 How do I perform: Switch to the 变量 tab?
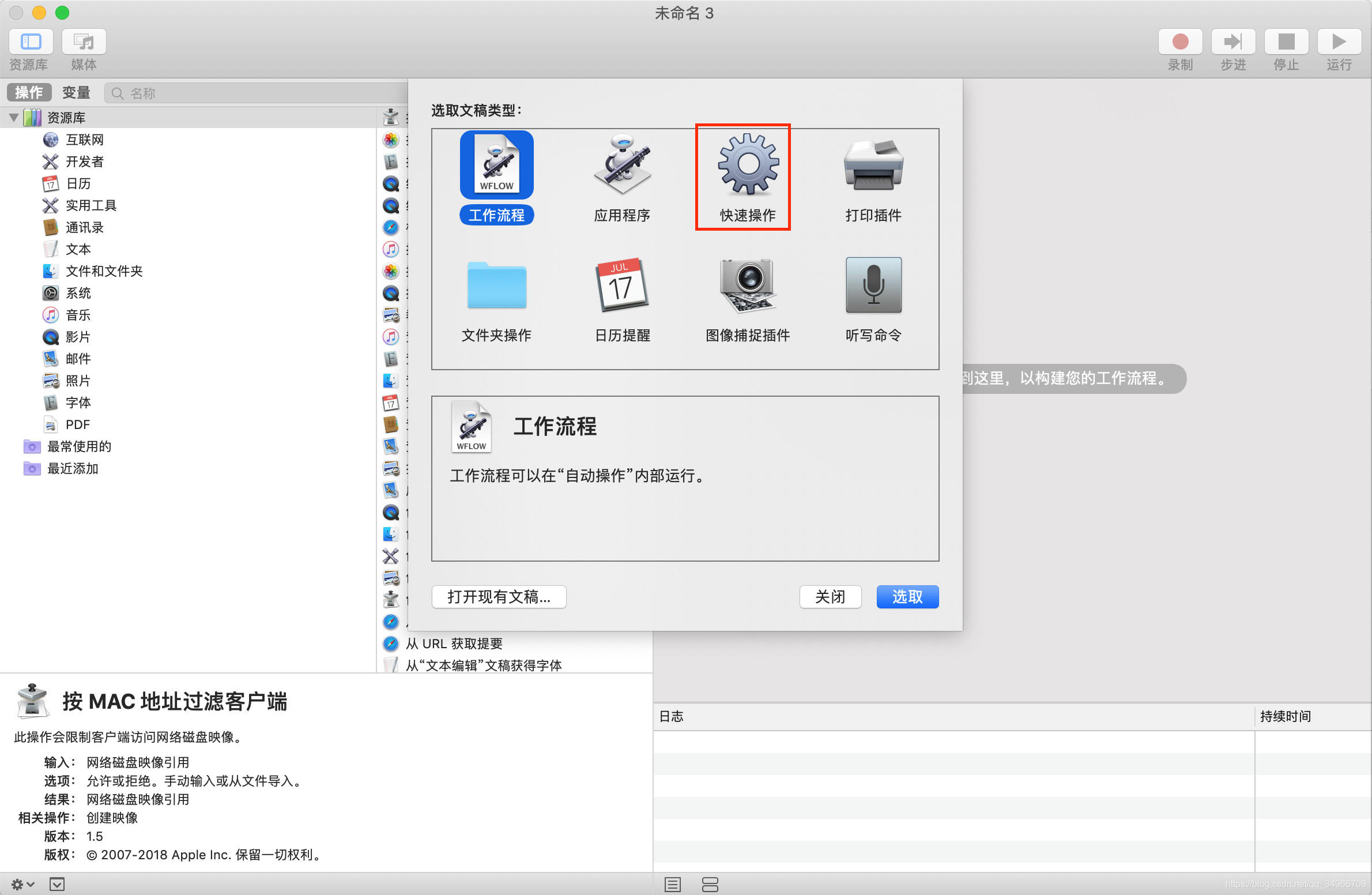76,92
